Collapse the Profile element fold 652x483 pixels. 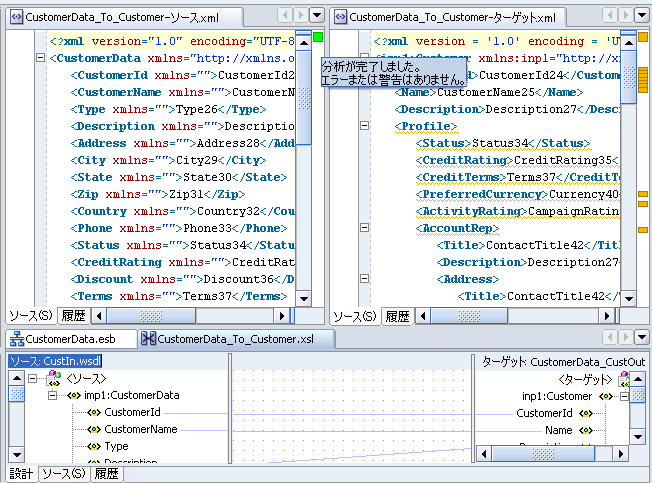click(364, 126)
